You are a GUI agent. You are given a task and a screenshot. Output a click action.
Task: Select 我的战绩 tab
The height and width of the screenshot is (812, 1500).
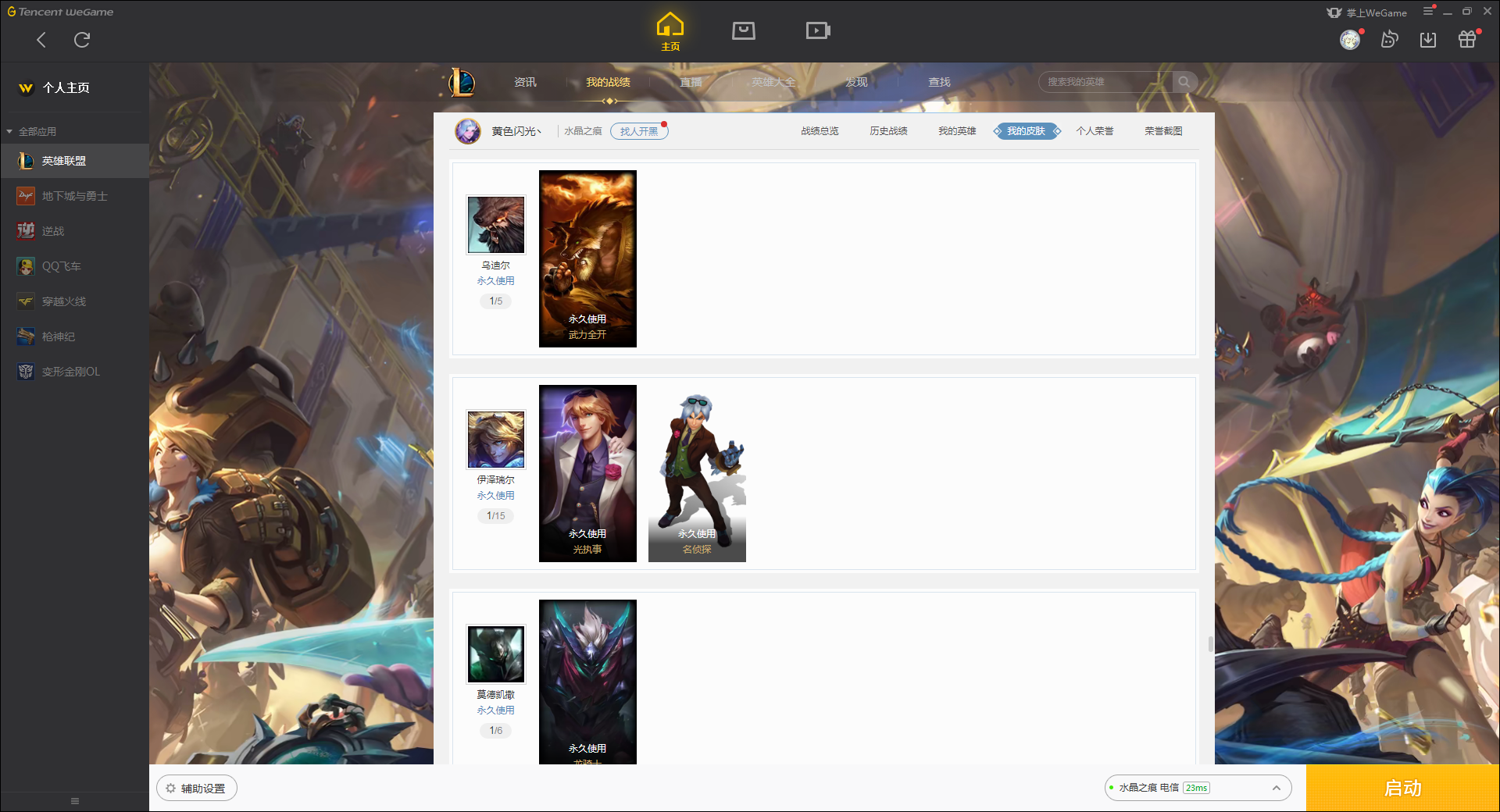608,82
